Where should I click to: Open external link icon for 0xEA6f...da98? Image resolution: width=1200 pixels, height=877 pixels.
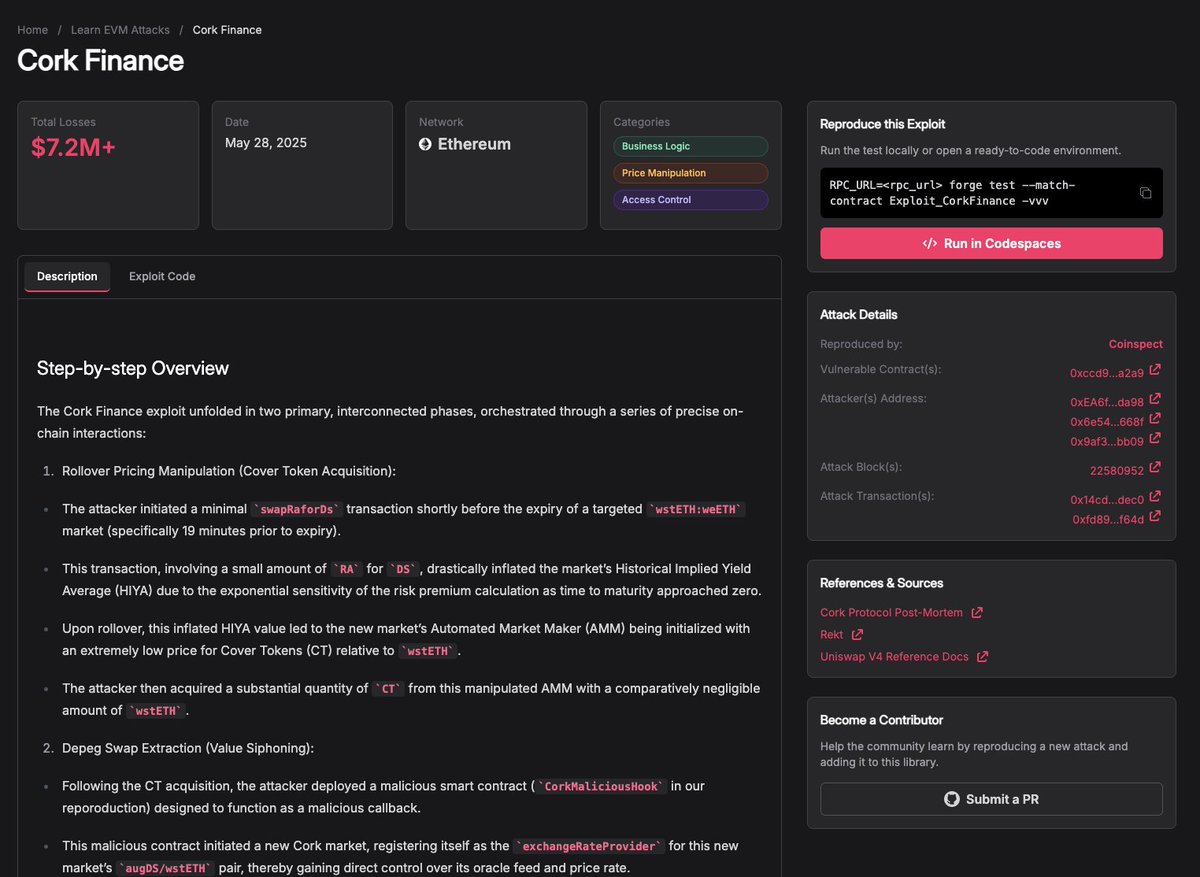click(1155, 400)
